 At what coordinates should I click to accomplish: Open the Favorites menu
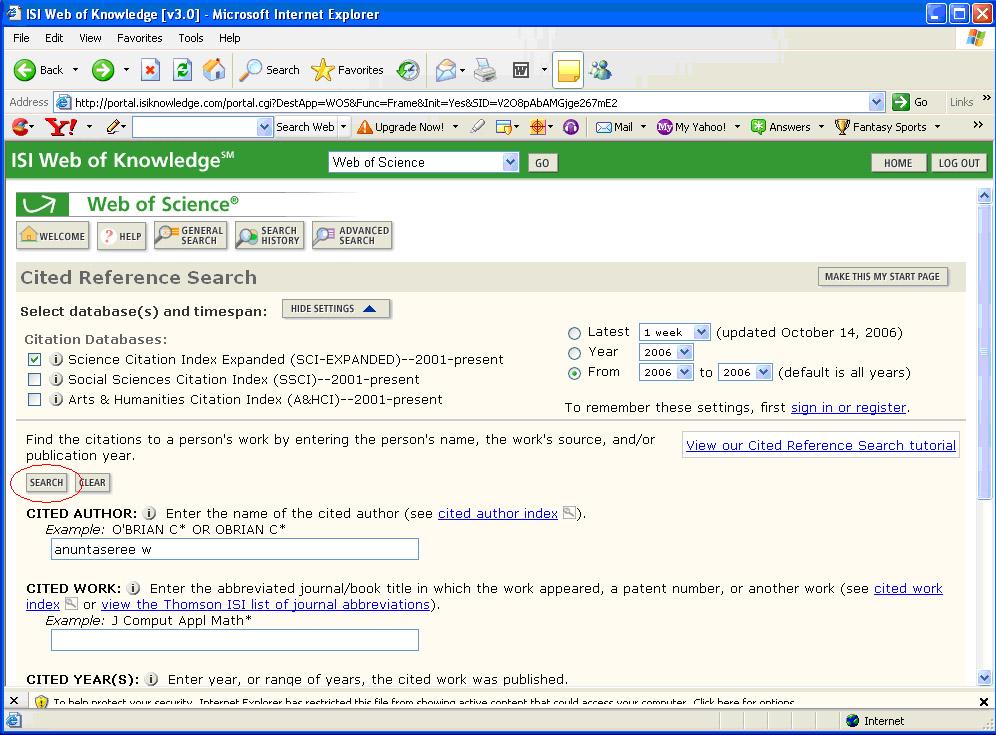(140, 38)
